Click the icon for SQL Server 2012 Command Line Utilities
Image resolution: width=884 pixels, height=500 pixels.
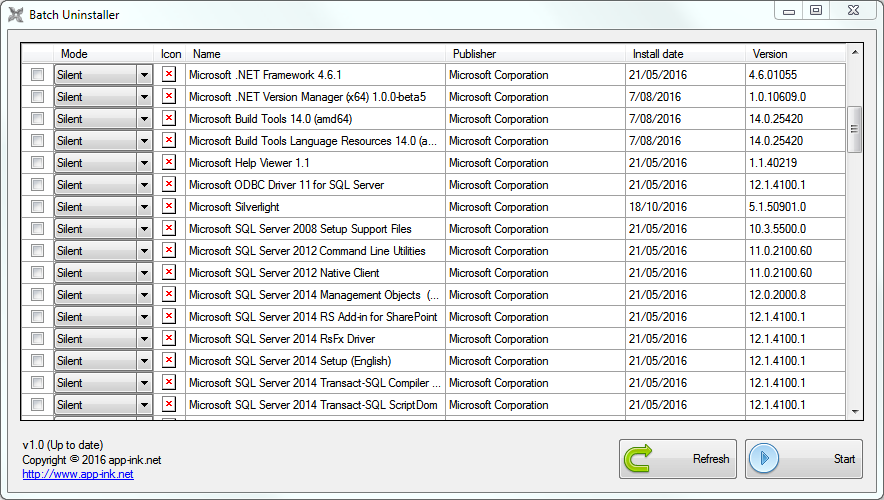(169, 250)
